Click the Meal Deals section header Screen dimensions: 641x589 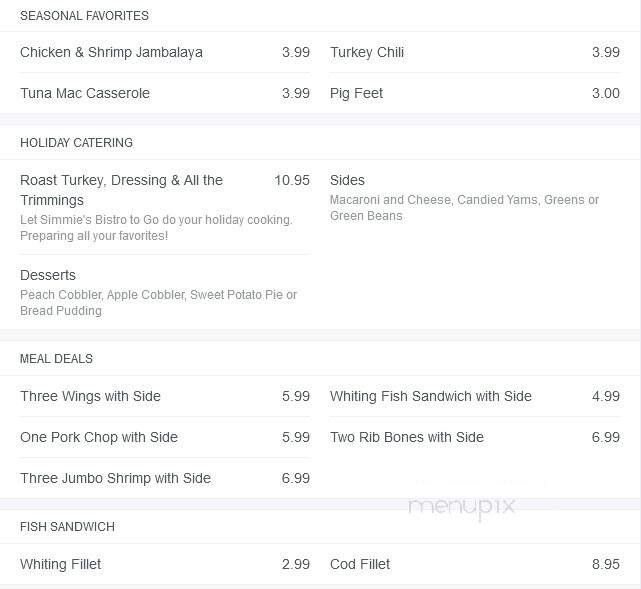tap(56, 359)
